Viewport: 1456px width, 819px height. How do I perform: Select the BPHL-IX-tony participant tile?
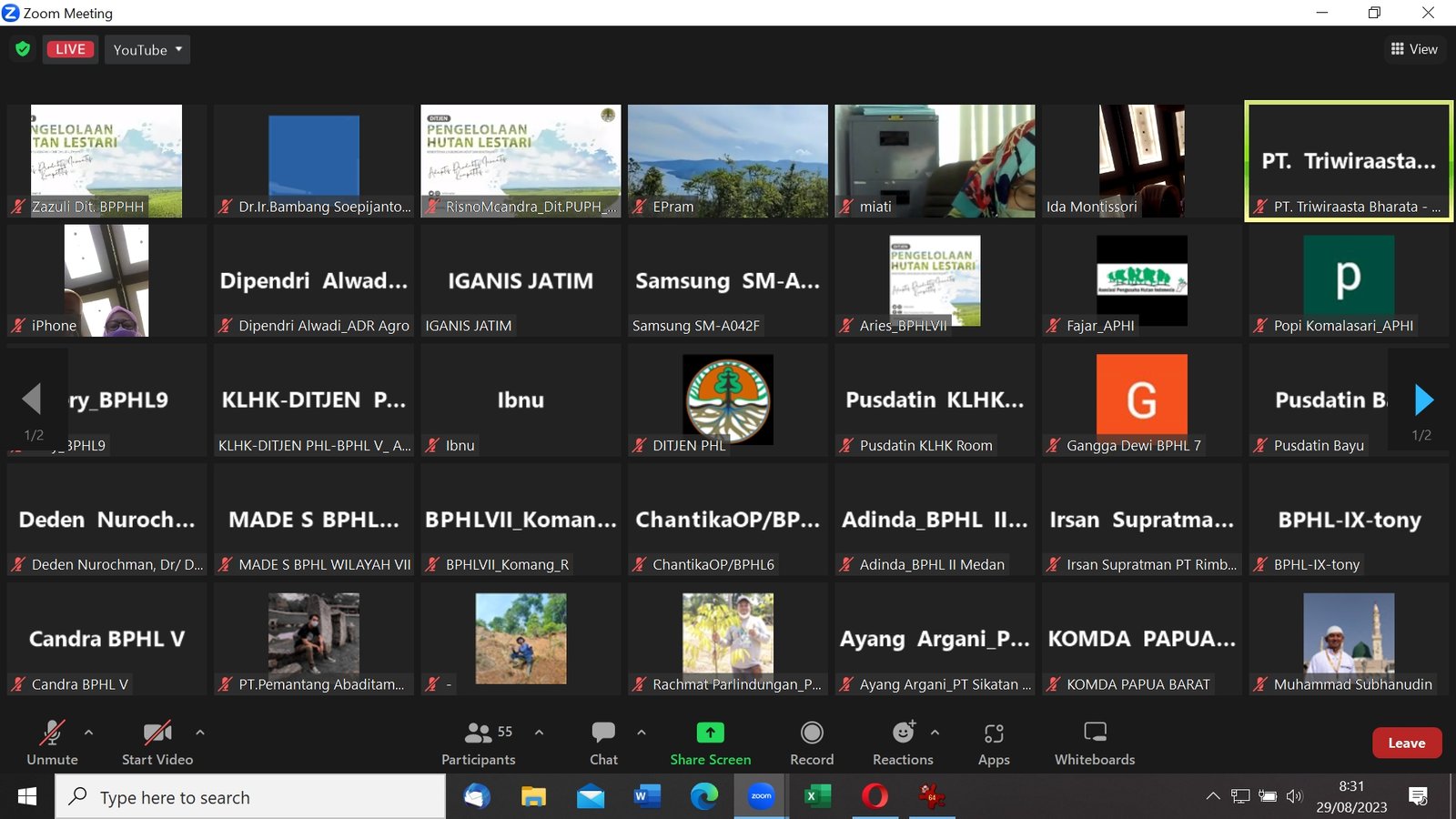(1349, 520)
